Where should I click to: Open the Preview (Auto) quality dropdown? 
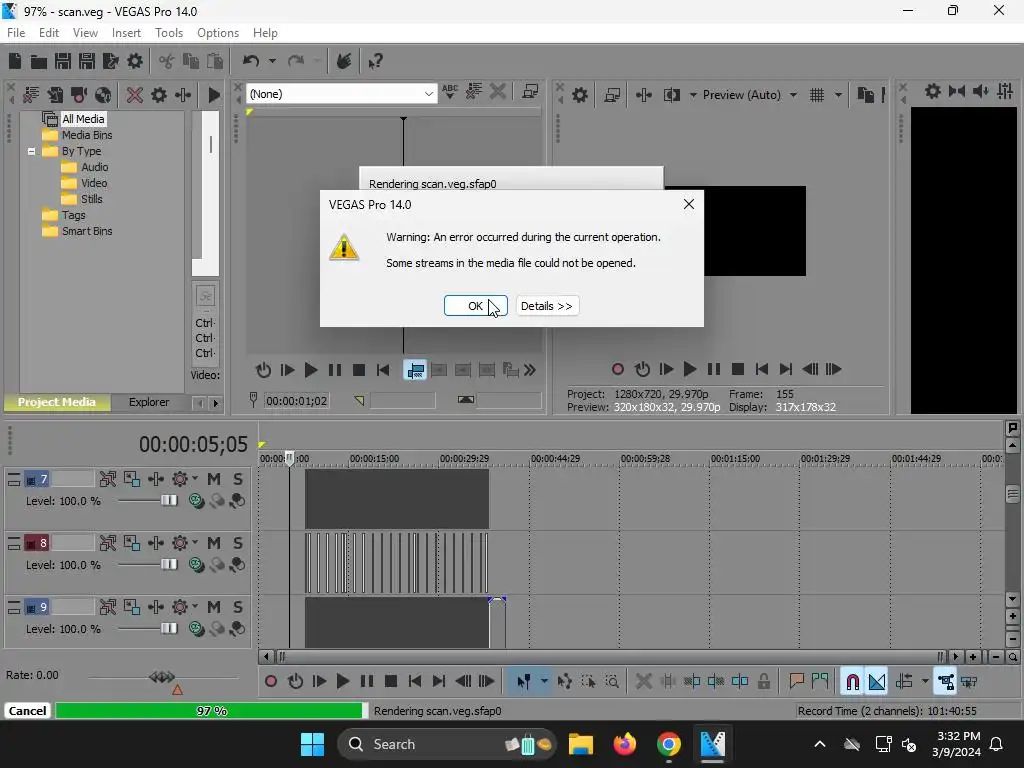point(793,95)
